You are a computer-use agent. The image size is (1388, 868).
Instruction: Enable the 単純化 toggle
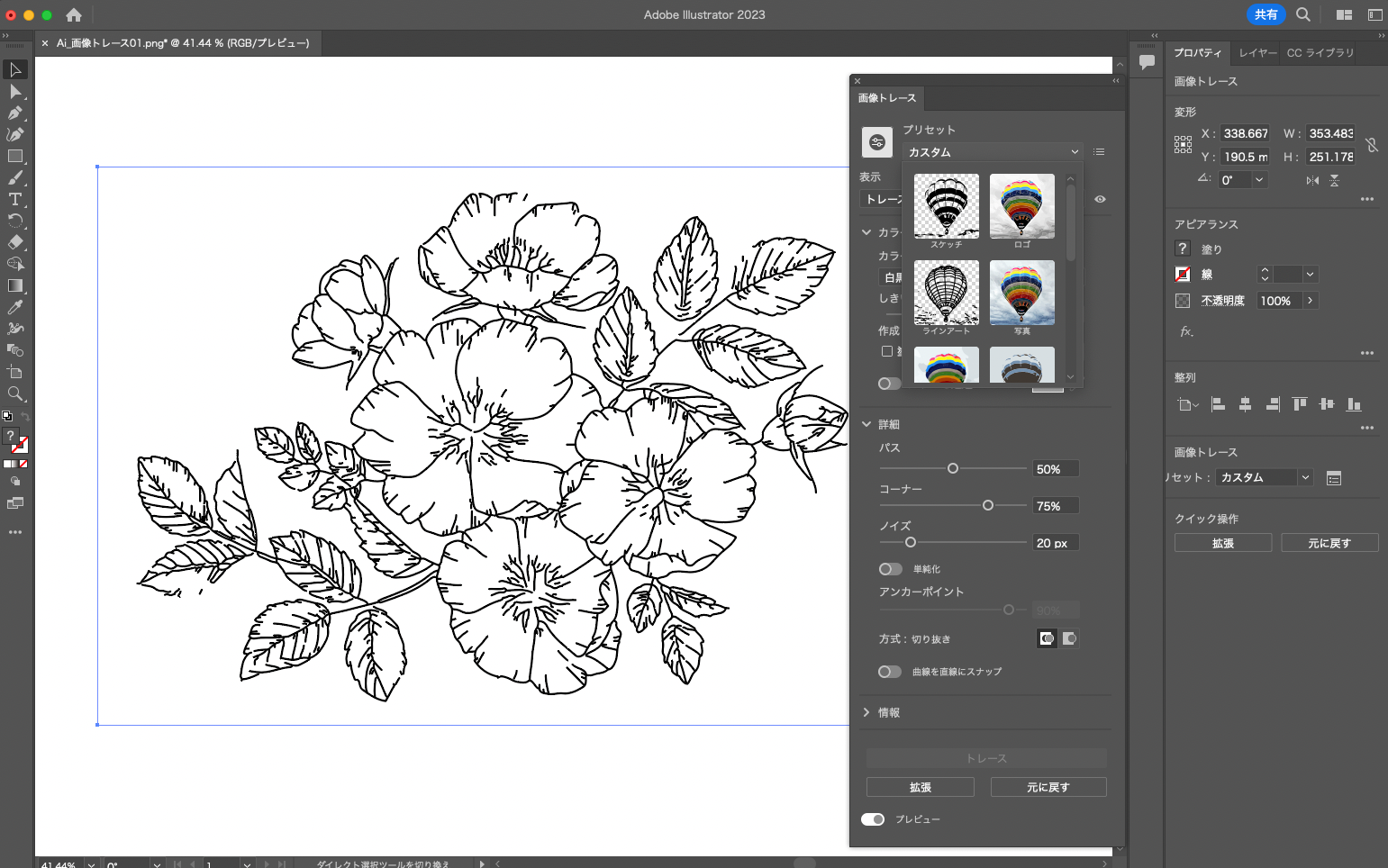pos(890,569)
